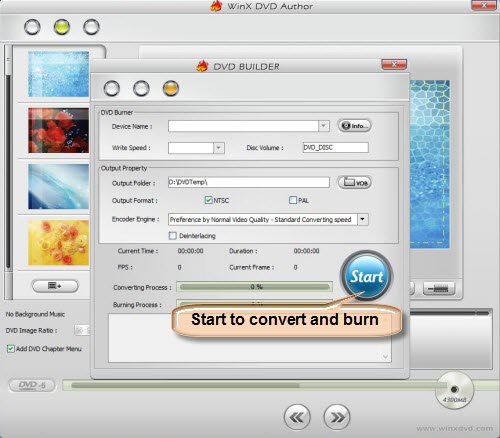Select the yellow flowers background thumbnail

tap(59, 243)
